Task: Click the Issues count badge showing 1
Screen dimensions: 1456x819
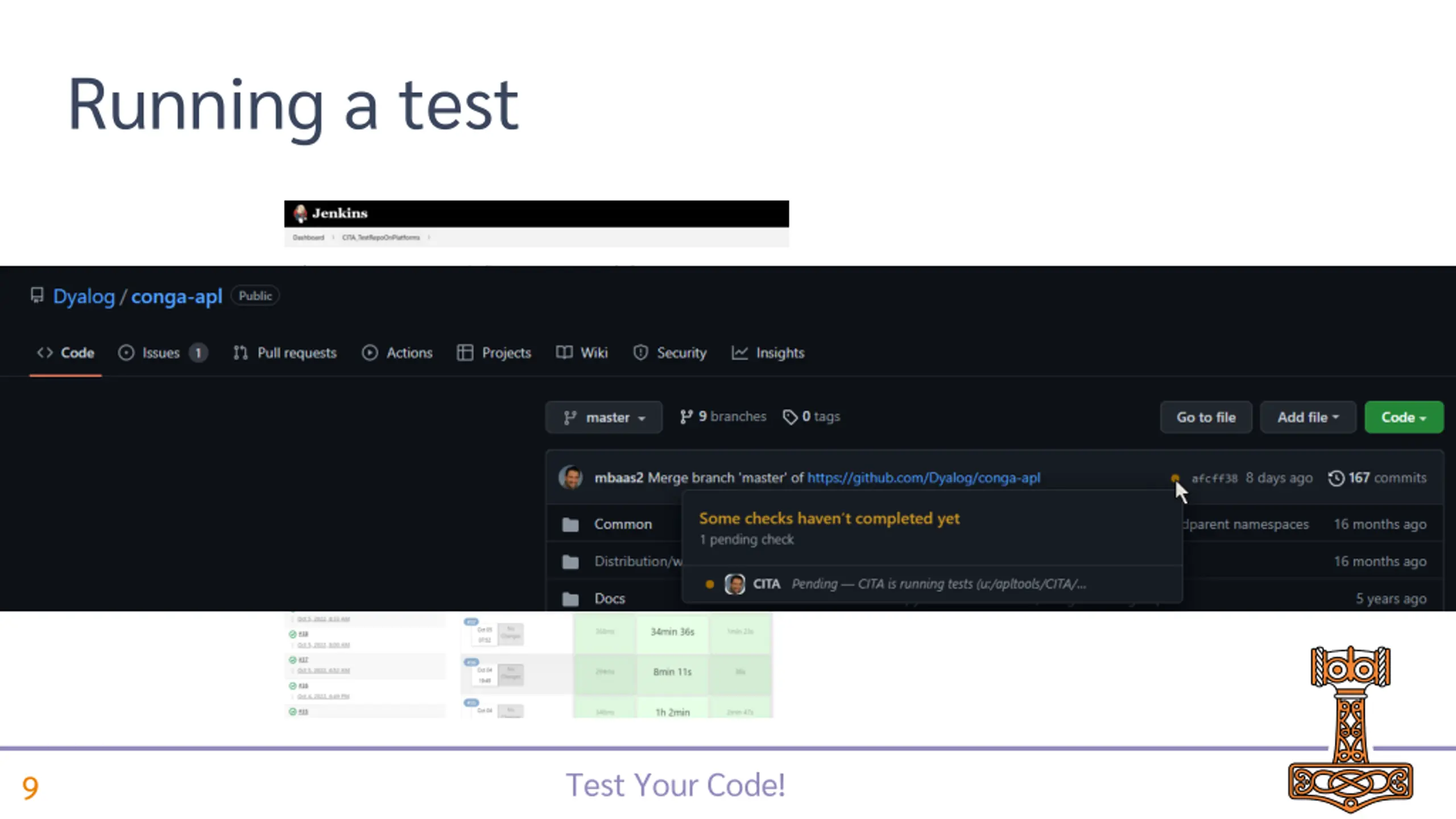Action: tap(198, 353)
